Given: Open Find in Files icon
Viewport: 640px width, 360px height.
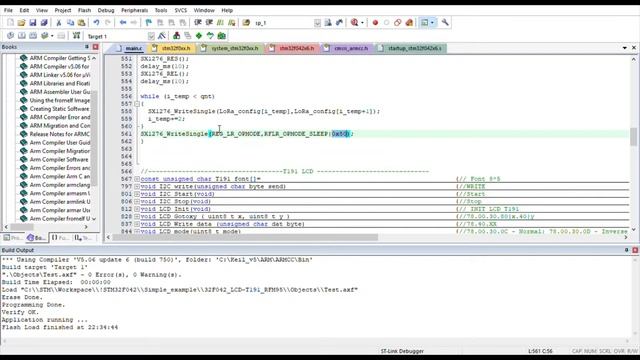Looking at the screenshot, I should [x=246, y=23].
